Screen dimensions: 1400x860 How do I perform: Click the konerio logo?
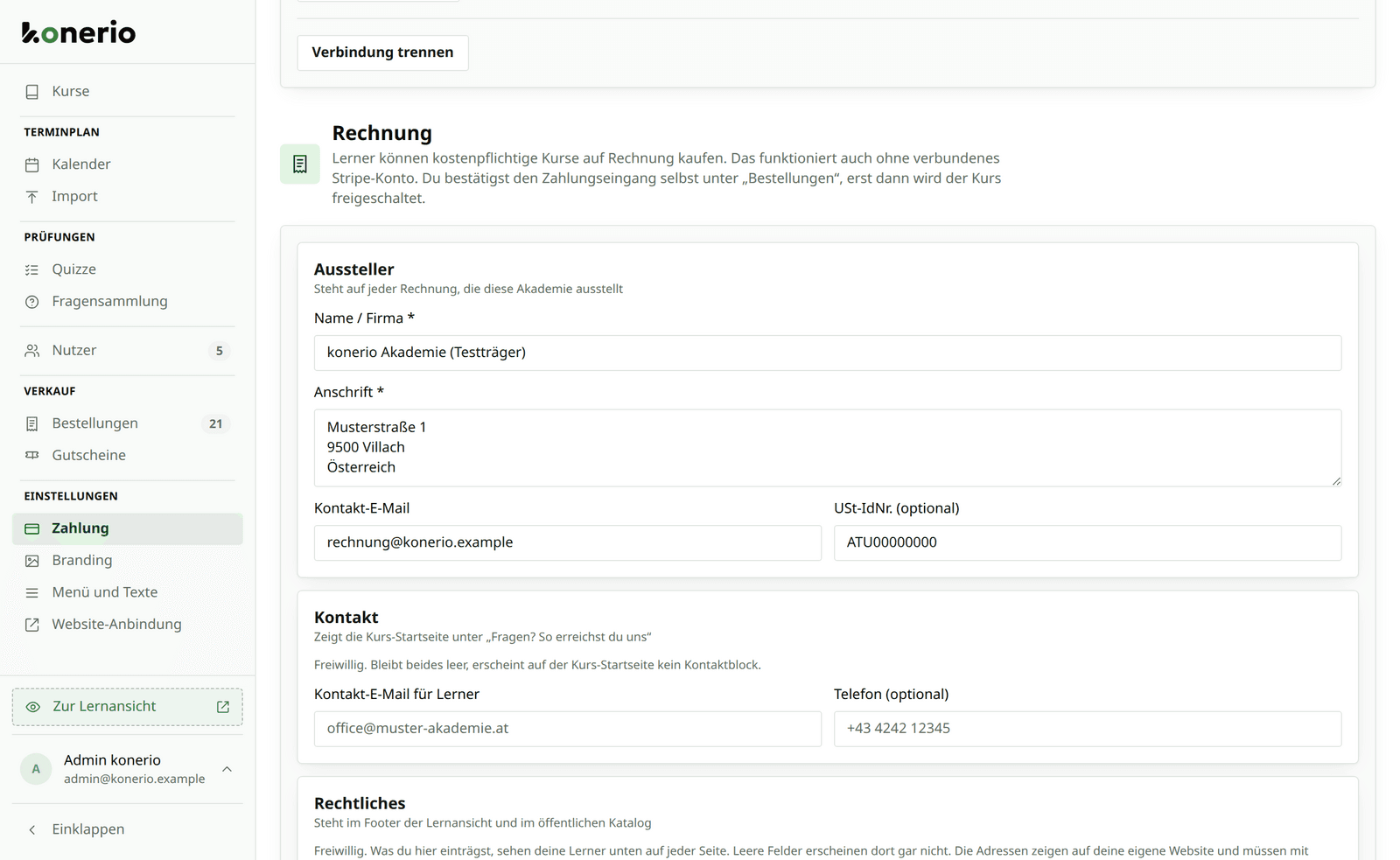tap(79, 32)
